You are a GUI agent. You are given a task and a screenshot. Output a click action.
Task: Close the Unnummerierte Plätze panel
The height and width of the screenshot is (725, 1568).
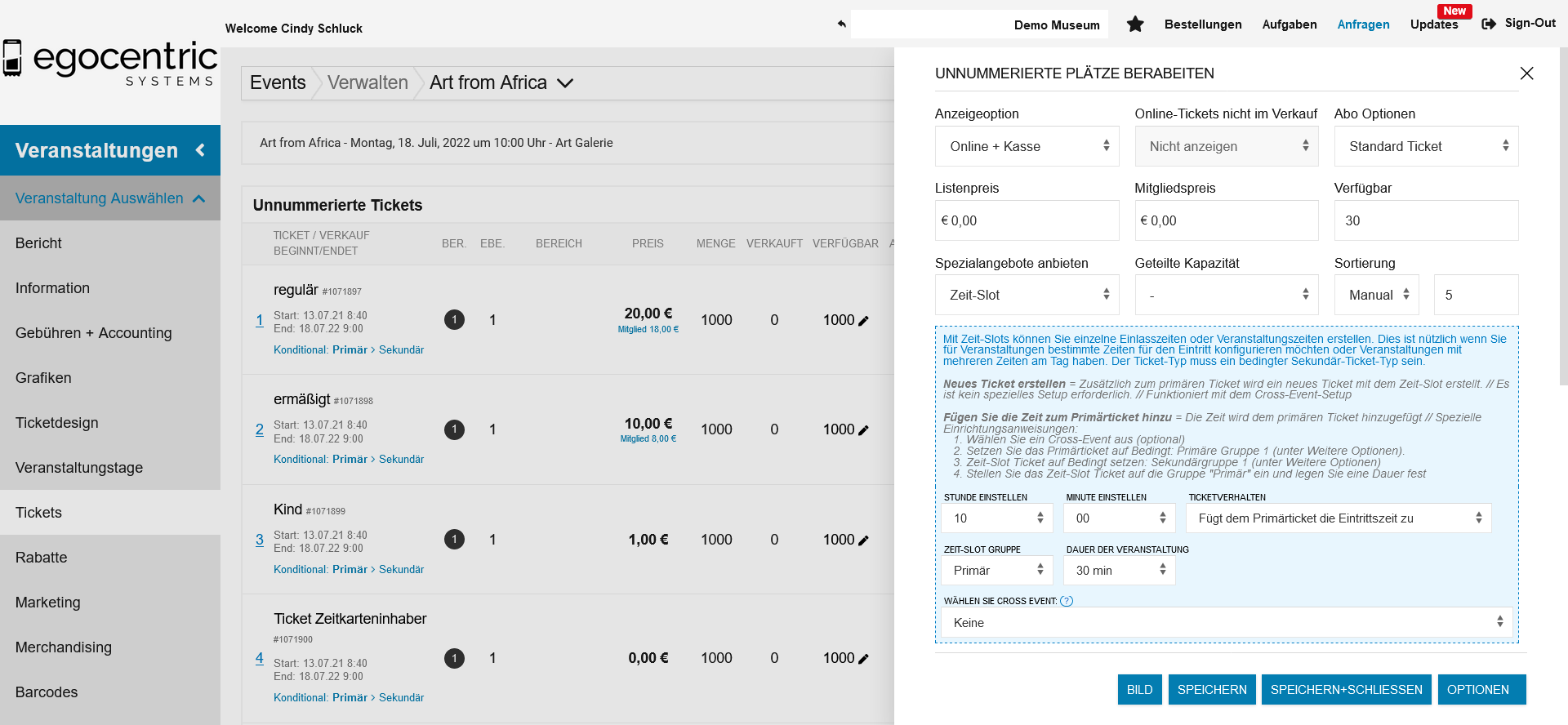[x=1526, y=73]
